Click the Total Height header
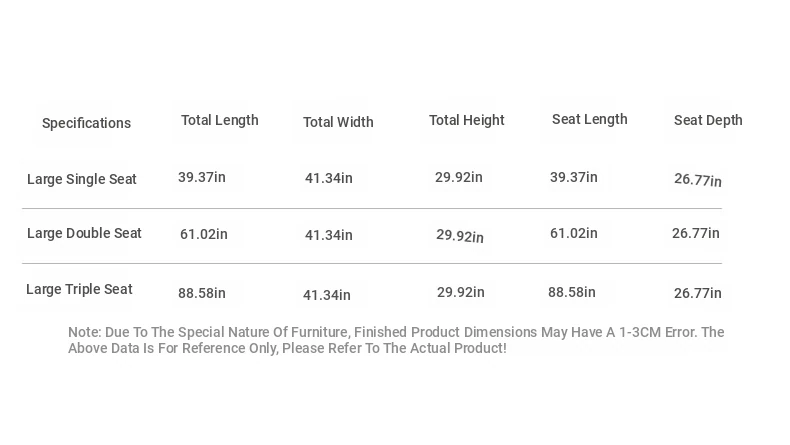Screen dimensions: 790x445 tap(467, 120)
